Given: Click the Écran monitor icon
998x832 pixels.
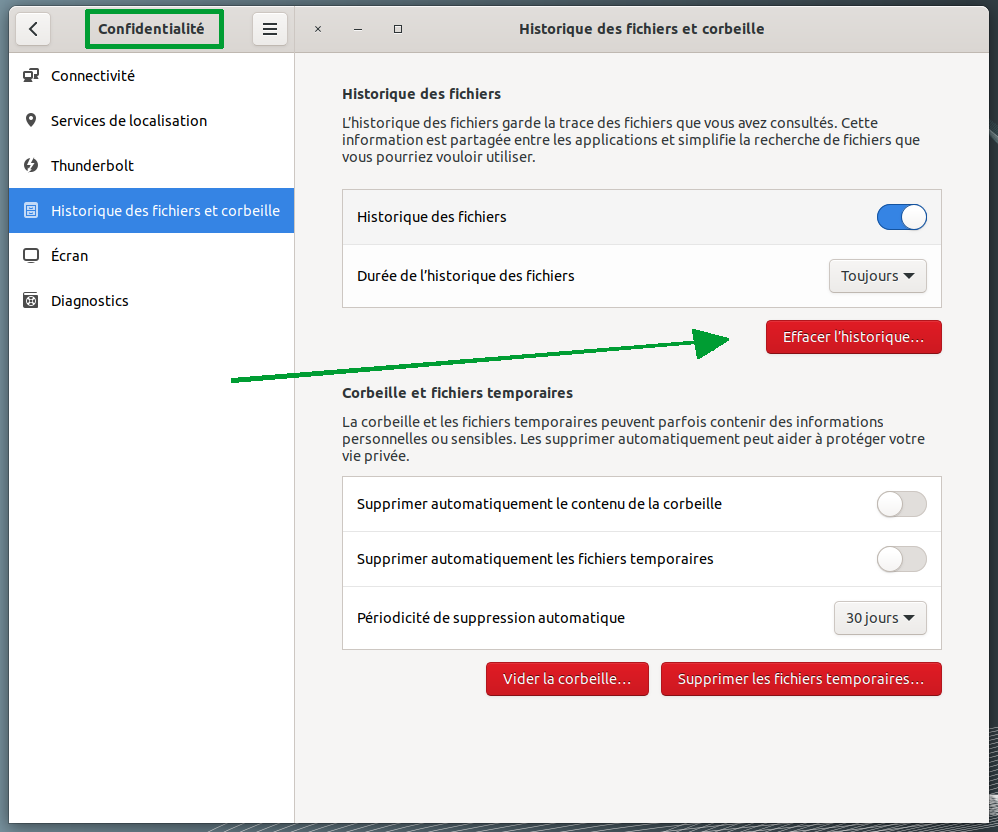Looking at the screenshot, I should coord(31,255).
